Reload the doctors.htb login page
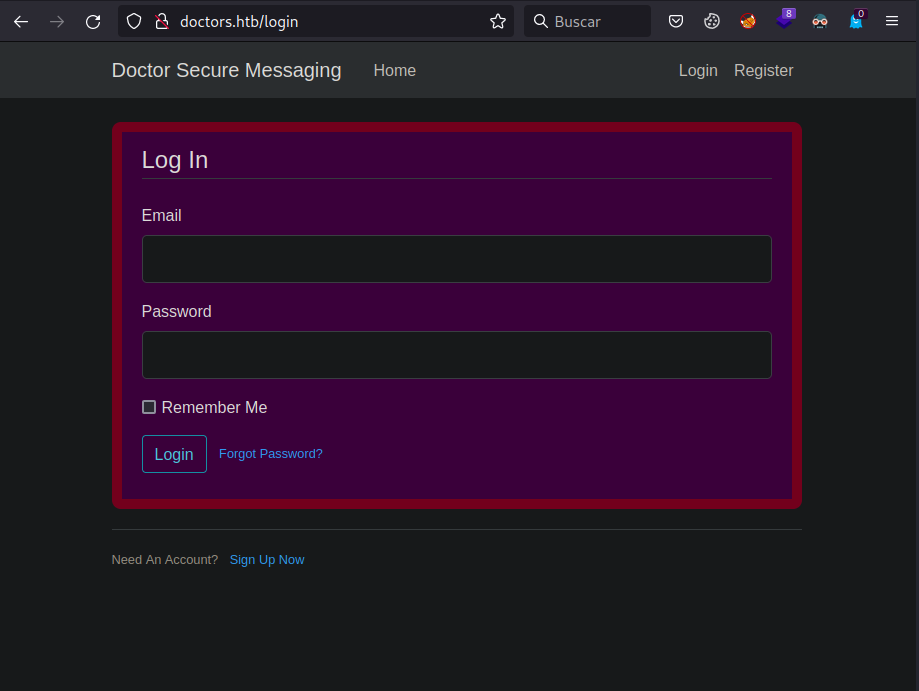 tap(93, 21)
